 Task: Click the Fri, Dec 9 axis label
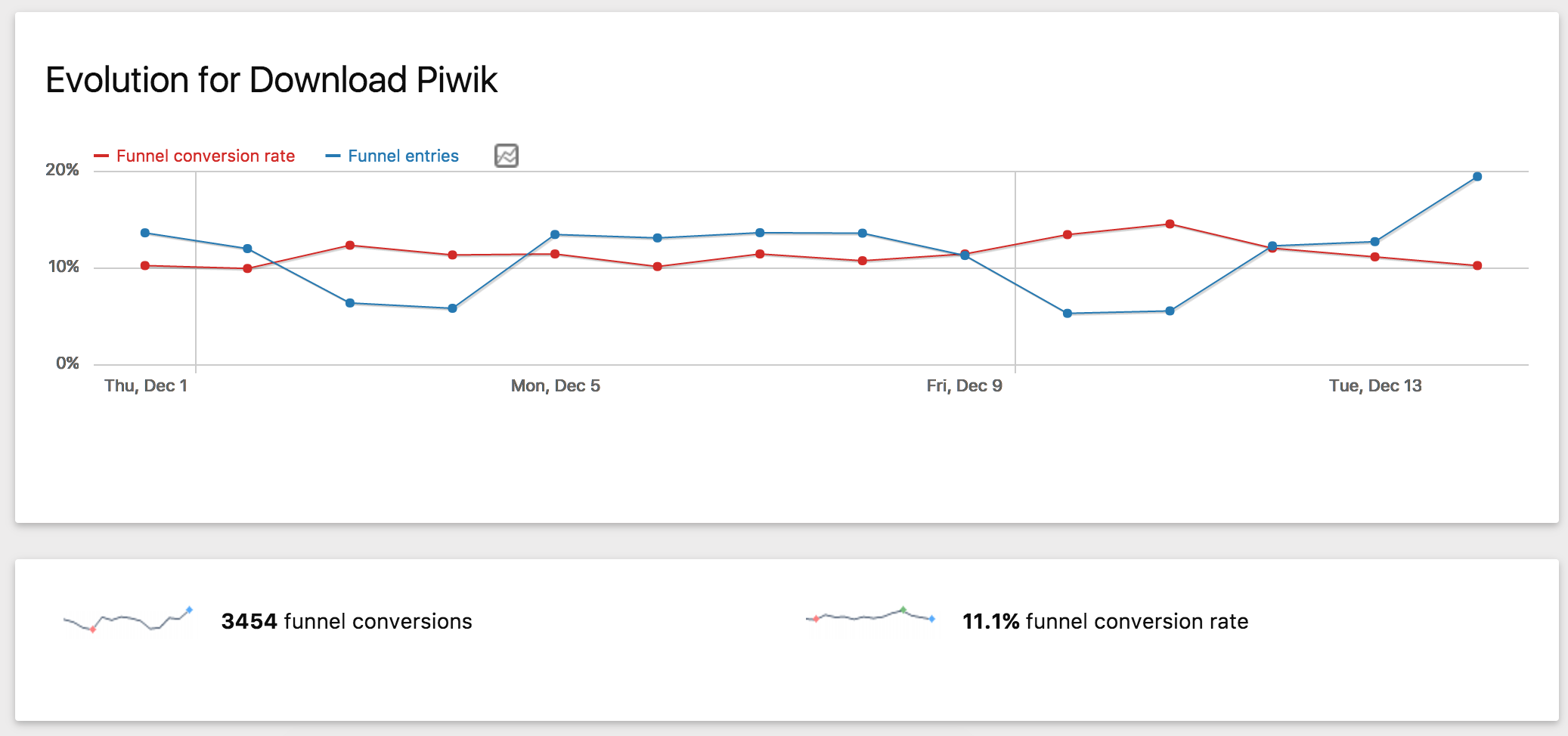tap(964, 386)
